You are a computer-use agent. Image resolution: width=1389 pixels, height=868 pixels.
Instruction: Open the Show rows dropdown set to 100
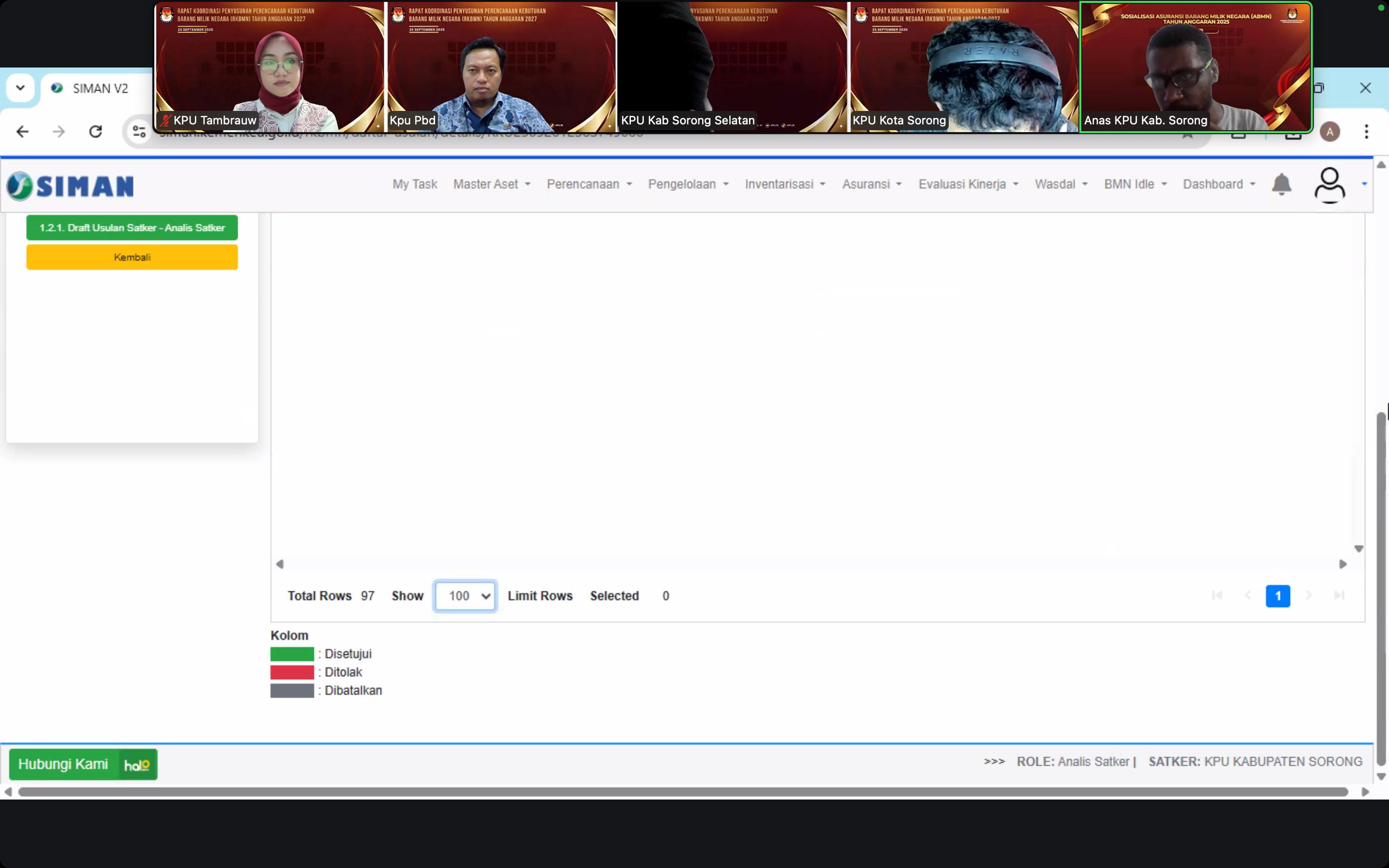465,596
